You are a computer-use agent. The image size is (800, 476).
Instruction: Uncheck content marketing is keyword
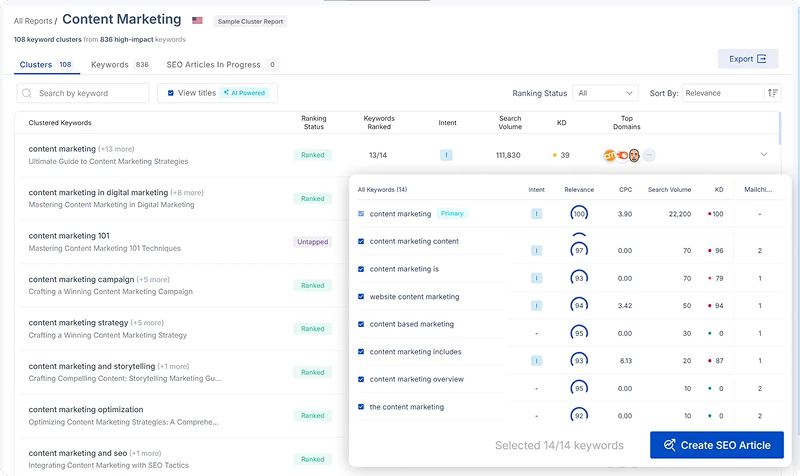point(361,269)
